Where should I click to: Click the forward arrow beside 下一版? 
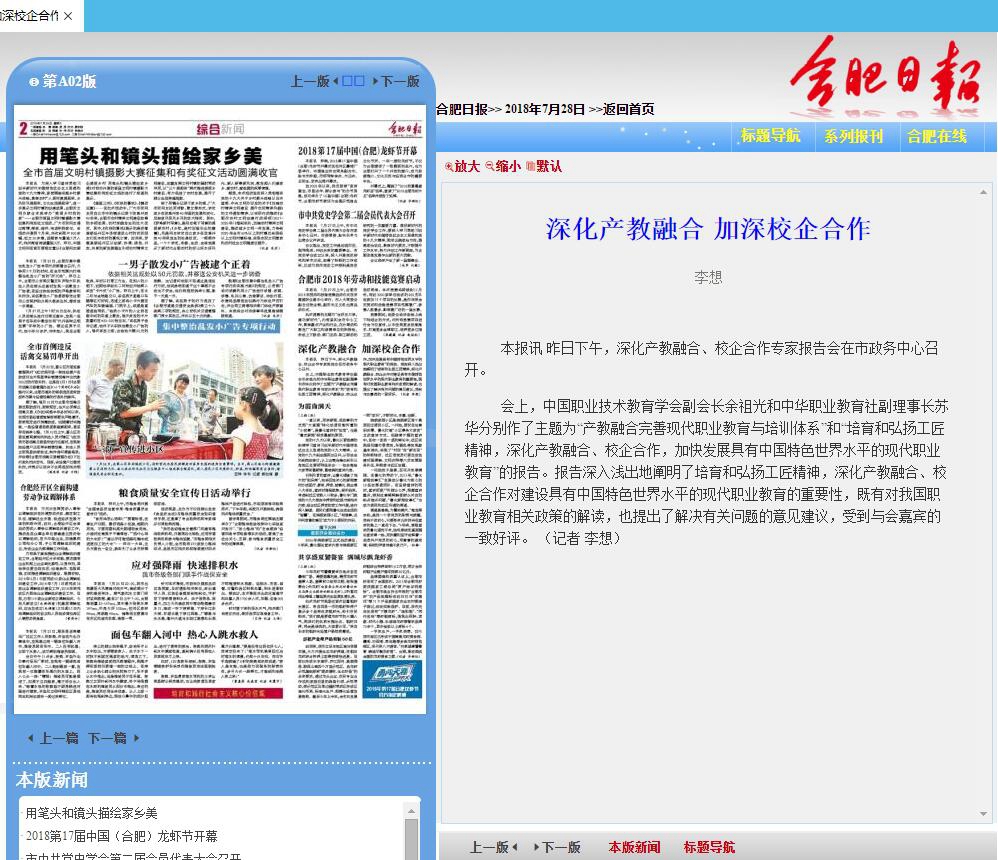(x=377, y=81)
